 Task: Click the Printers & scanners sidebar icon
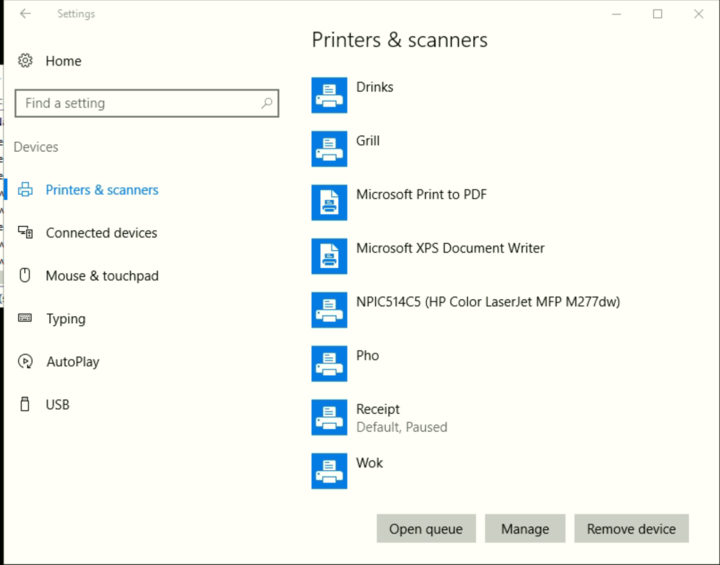(25, 190)
